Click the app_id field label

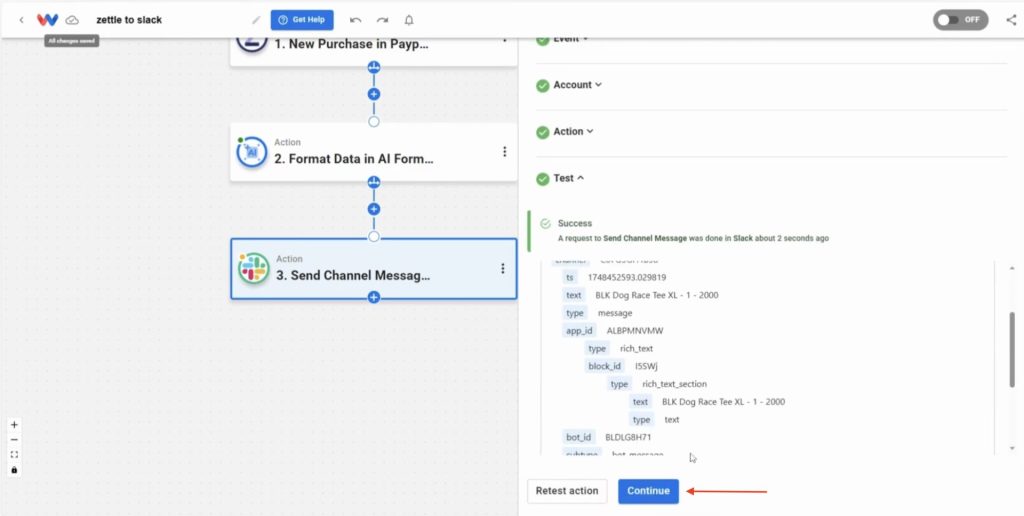click(x=579, y=331)
